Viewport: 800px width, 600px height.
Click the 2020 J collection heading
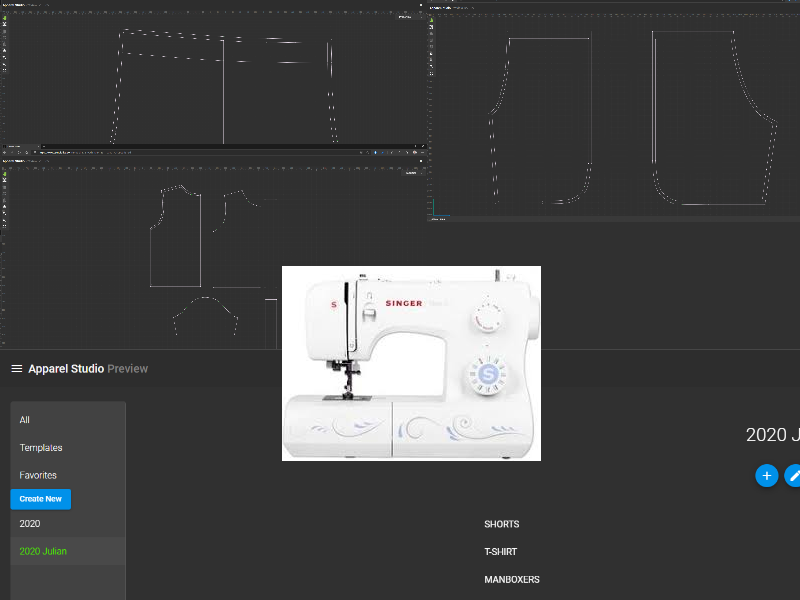[x=772, y=435]
